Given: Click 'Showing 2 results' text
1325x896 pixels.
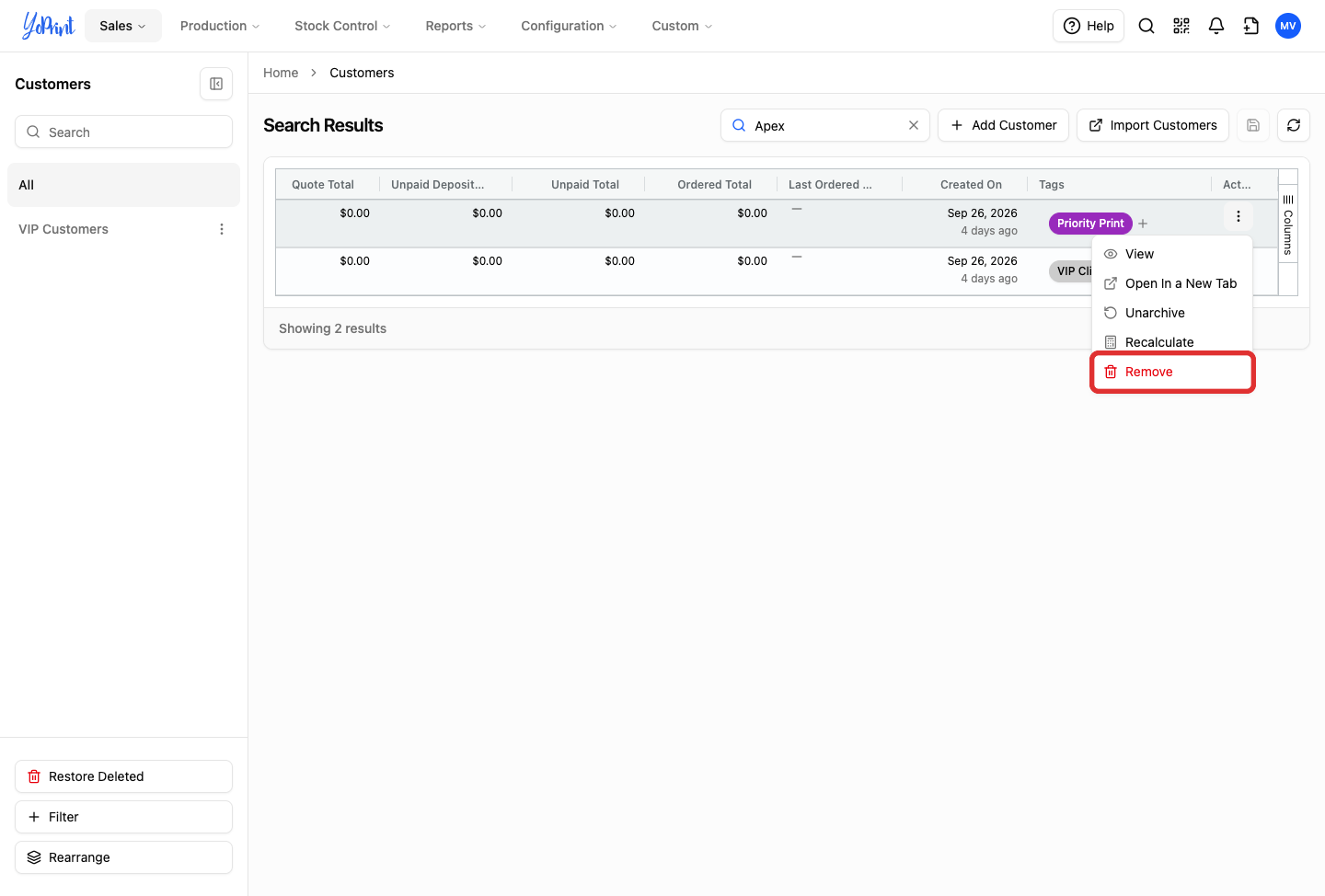Looking at the screenshot, I should (332, 328).
